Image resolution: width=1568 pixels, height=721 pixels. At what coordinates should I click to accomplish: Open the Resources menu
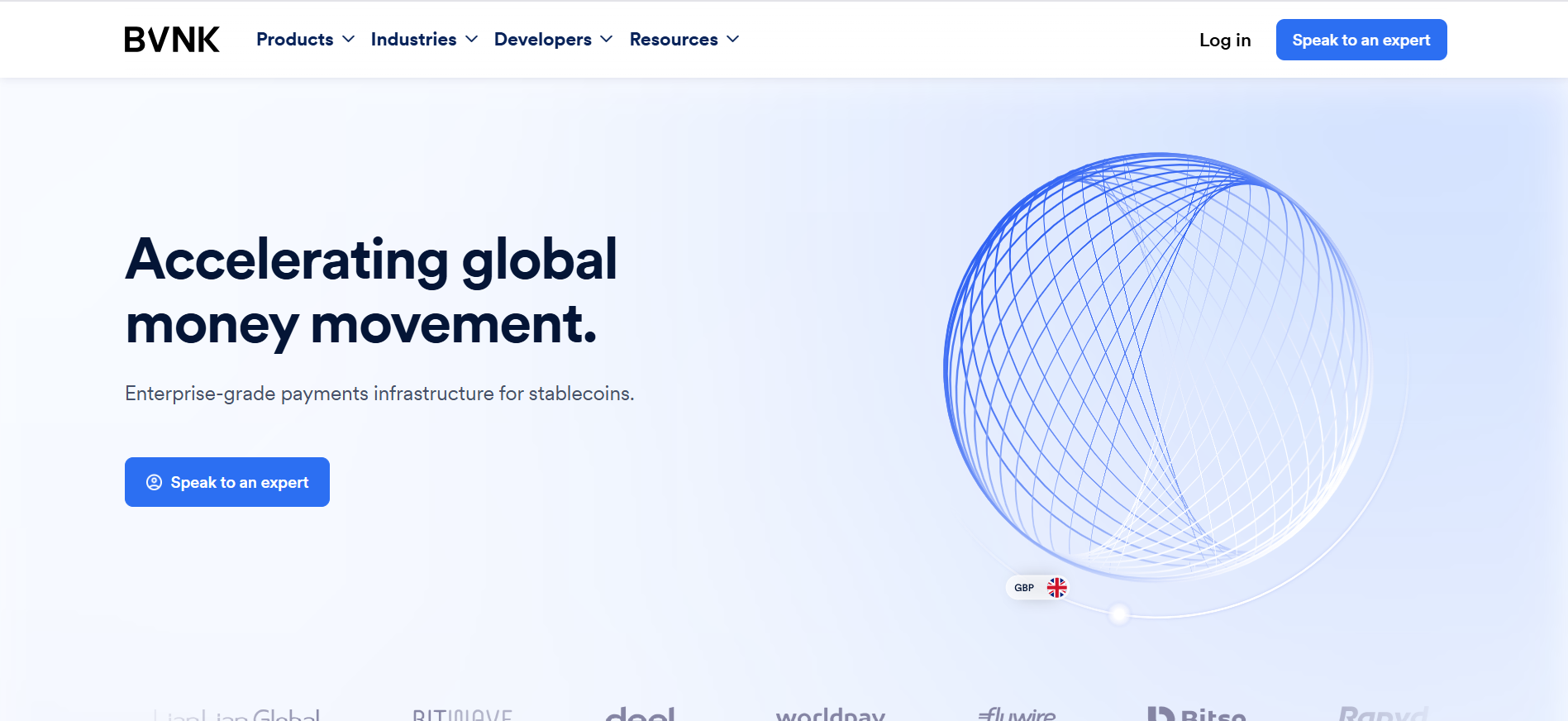(684, 40)
